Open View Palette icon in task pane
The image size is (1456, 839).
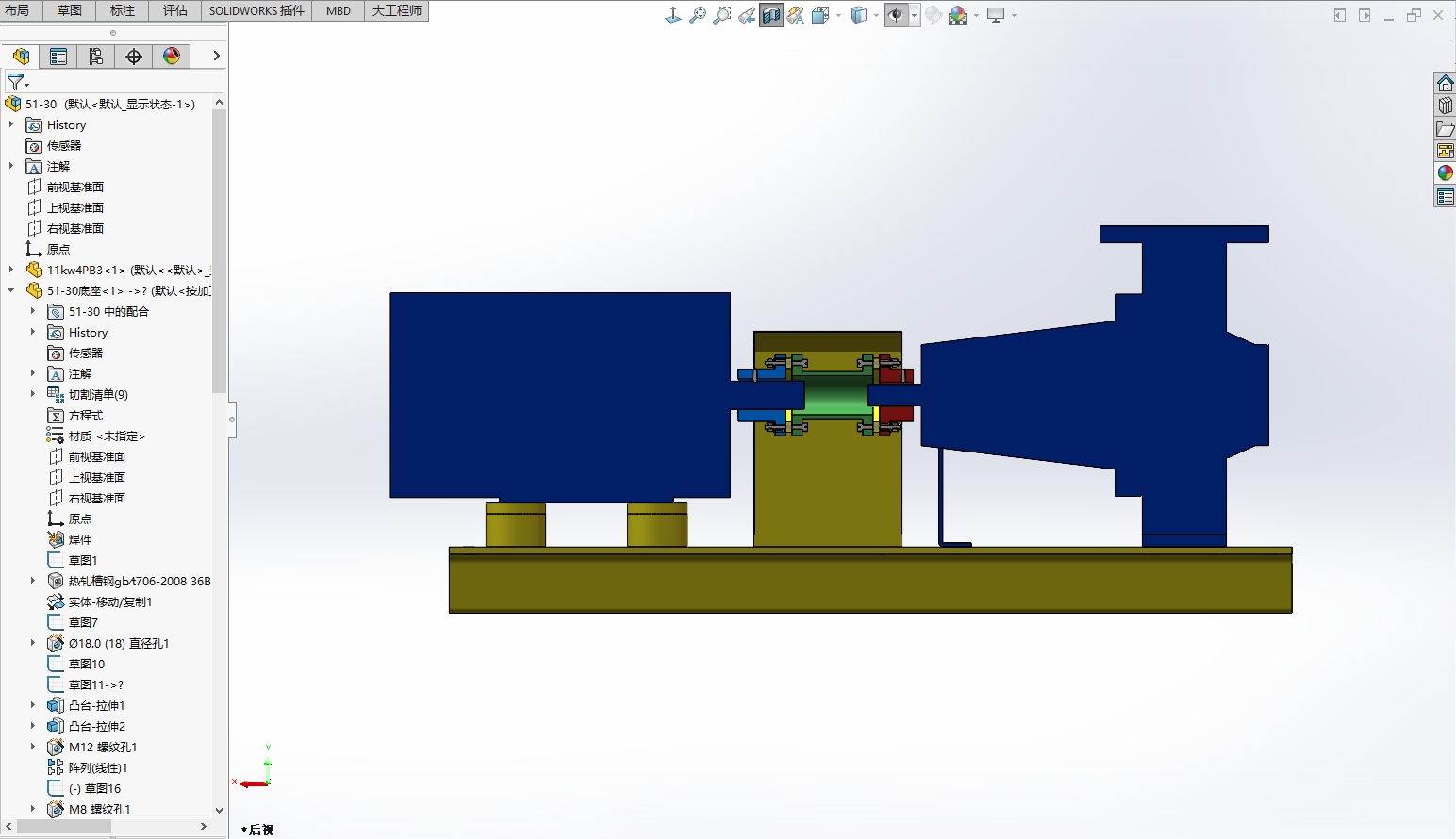click(1445, 151)
